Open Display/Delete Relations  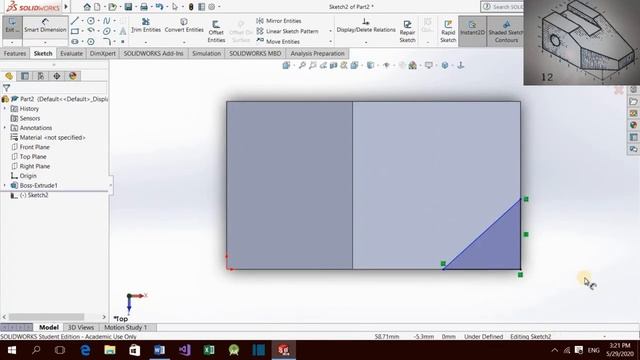click(366, 25)
